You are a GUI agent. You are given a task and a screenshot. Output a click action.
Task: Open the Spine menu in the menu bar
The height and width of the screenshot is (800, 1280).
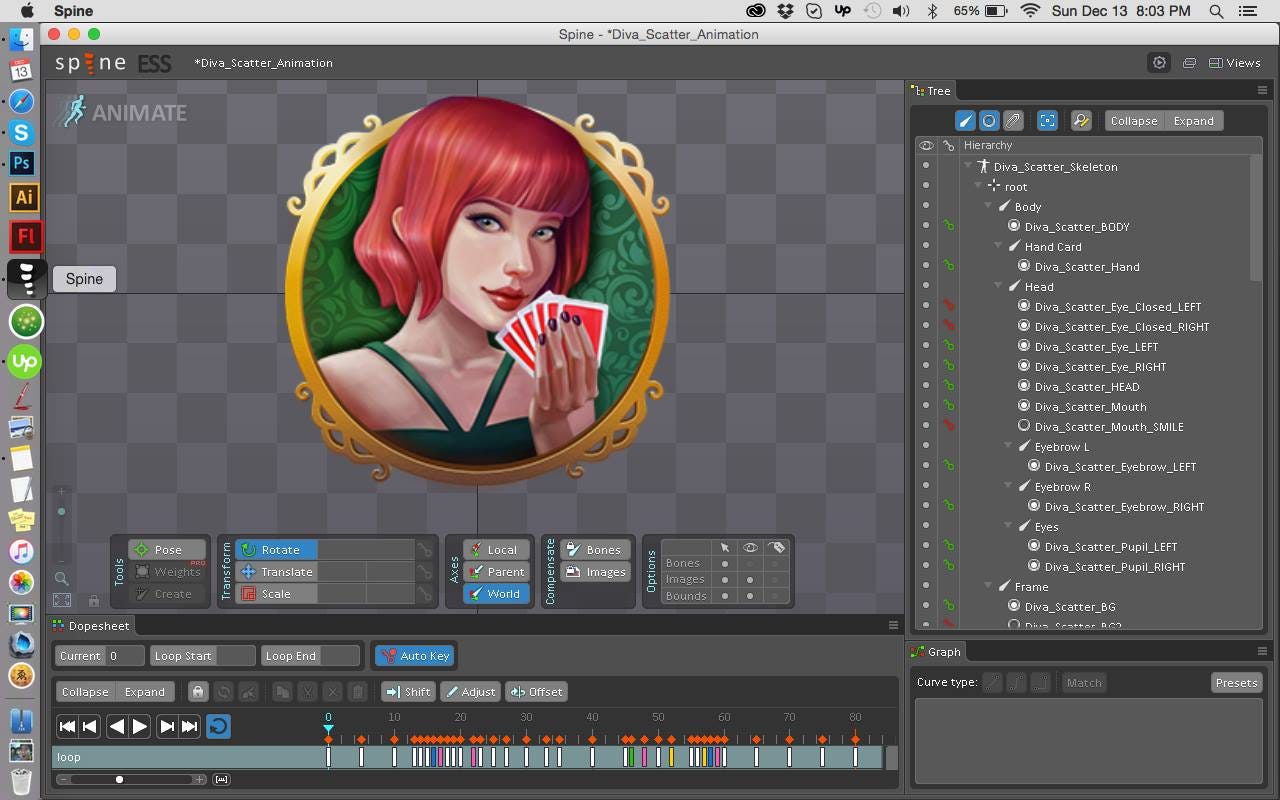point(73,11)
